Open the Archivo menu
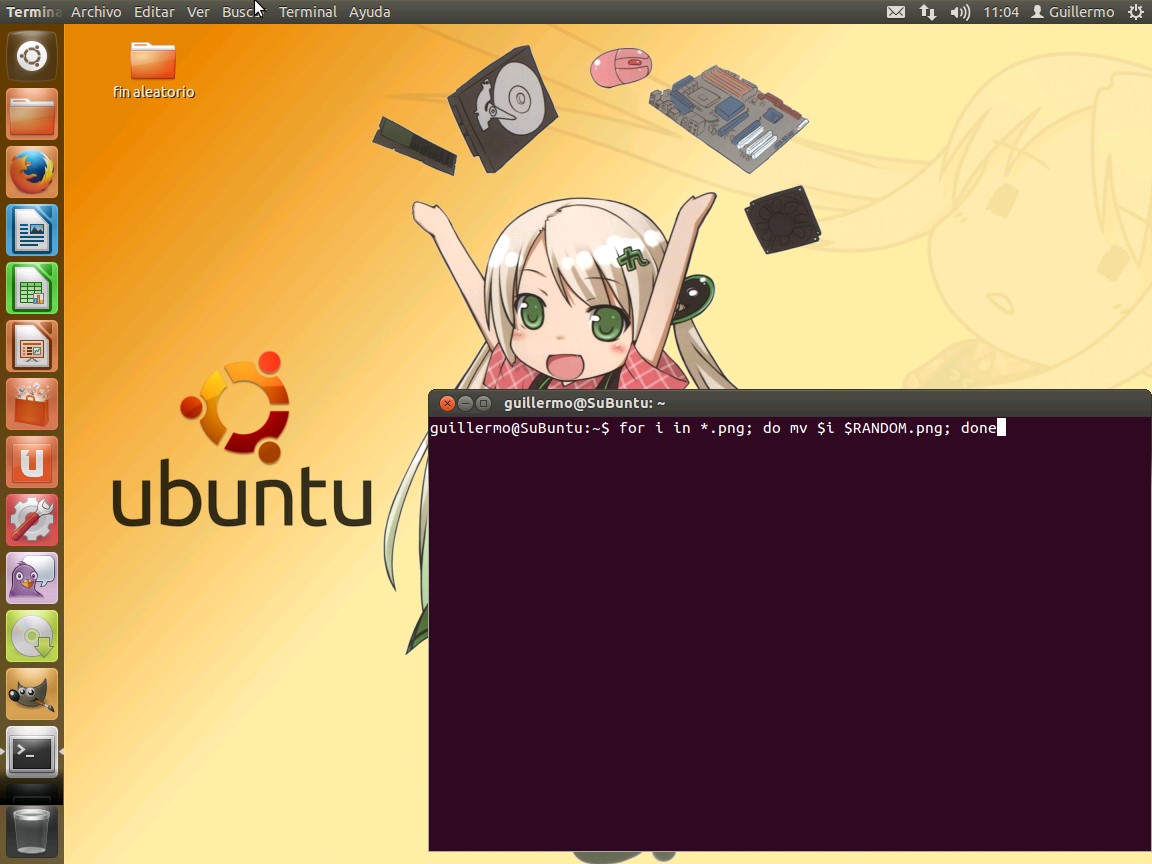This screenshot has width=1152, height=864. pos(96,12)
